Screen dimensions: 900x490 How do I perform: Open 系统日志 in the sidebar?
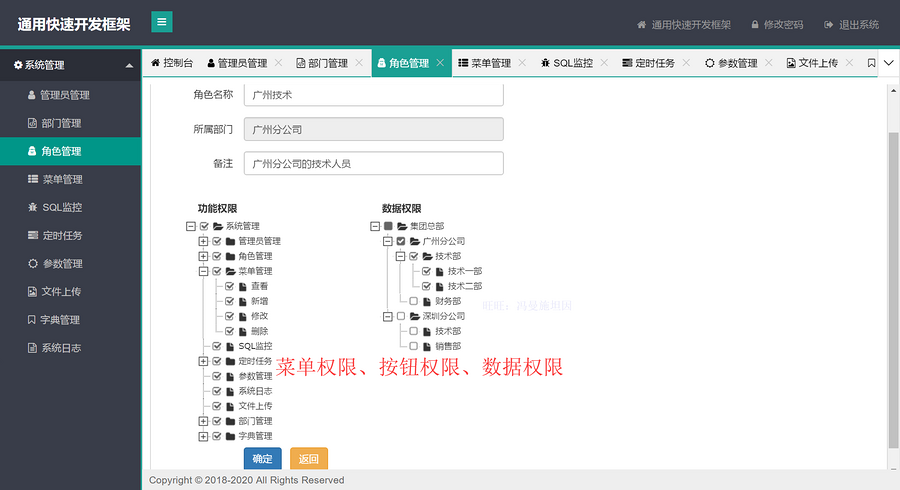(70, 348)
